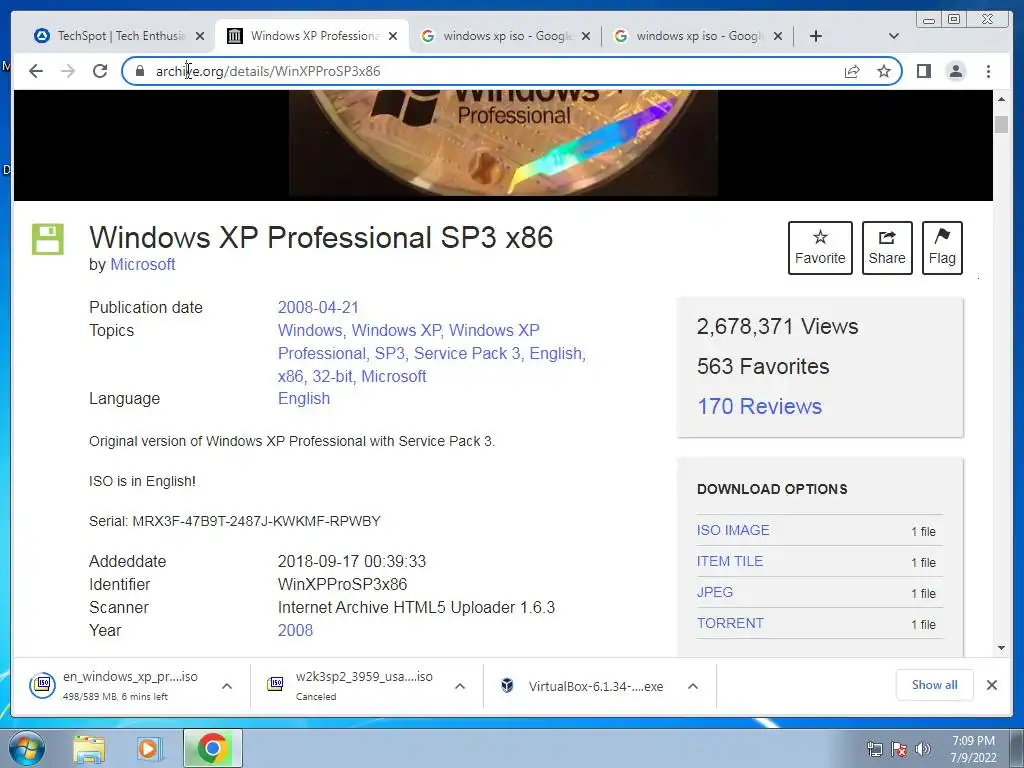Go back with the browser back arrow
The width and height of the screenshot is (1024, 768).
click(x=36, y=71)
